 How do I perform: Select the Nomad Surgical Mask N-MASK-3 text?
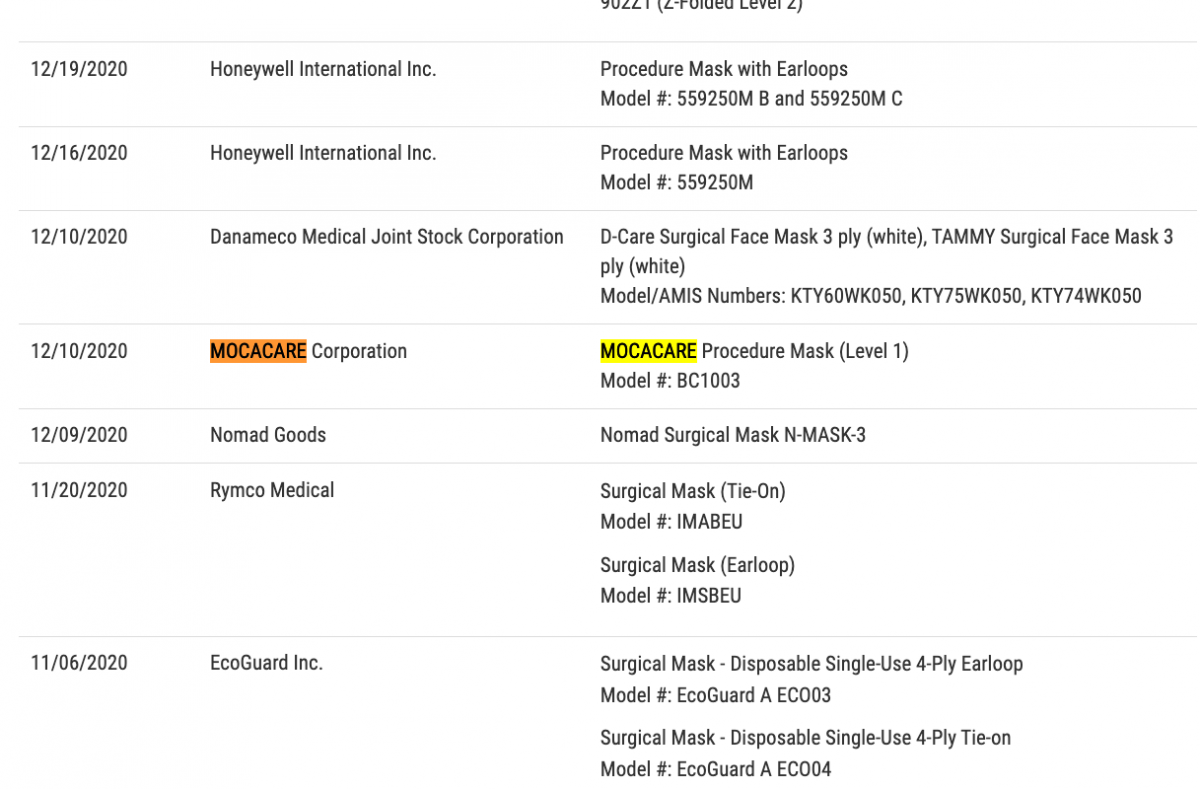pos(733,435)
